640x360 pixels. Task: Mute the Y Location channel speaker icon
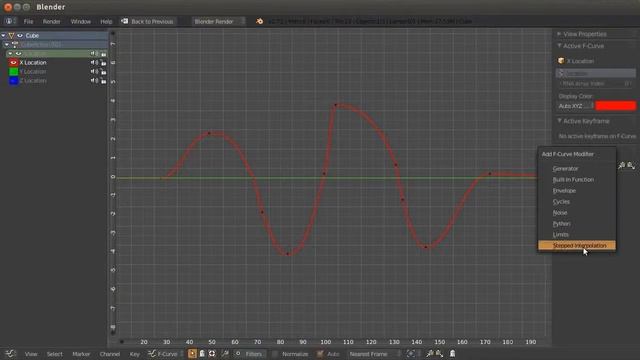click(x=94, y=71)
